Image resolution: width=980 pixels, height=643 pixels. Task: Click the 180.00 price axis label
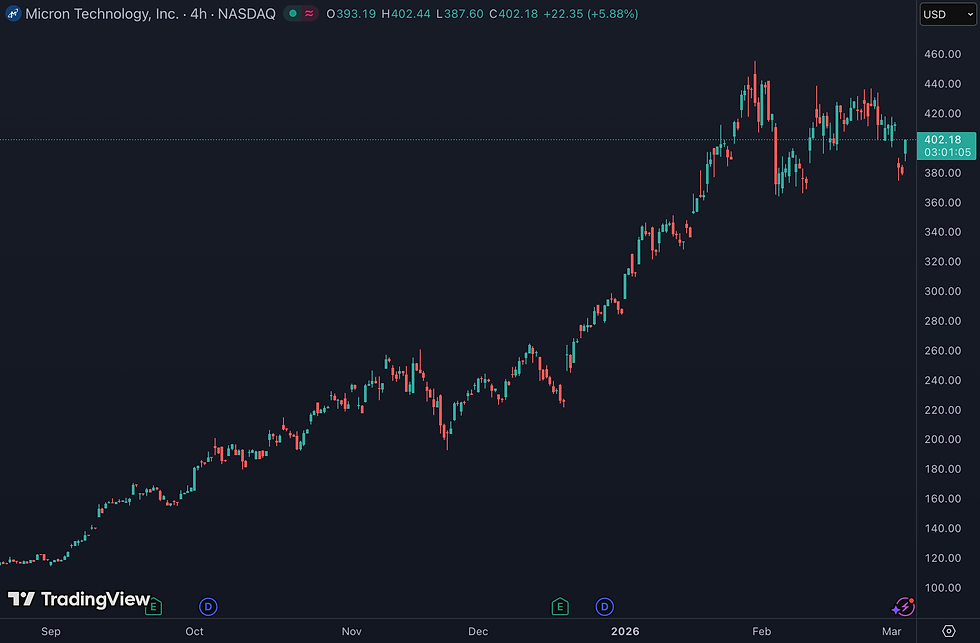(x=942, y=469)
